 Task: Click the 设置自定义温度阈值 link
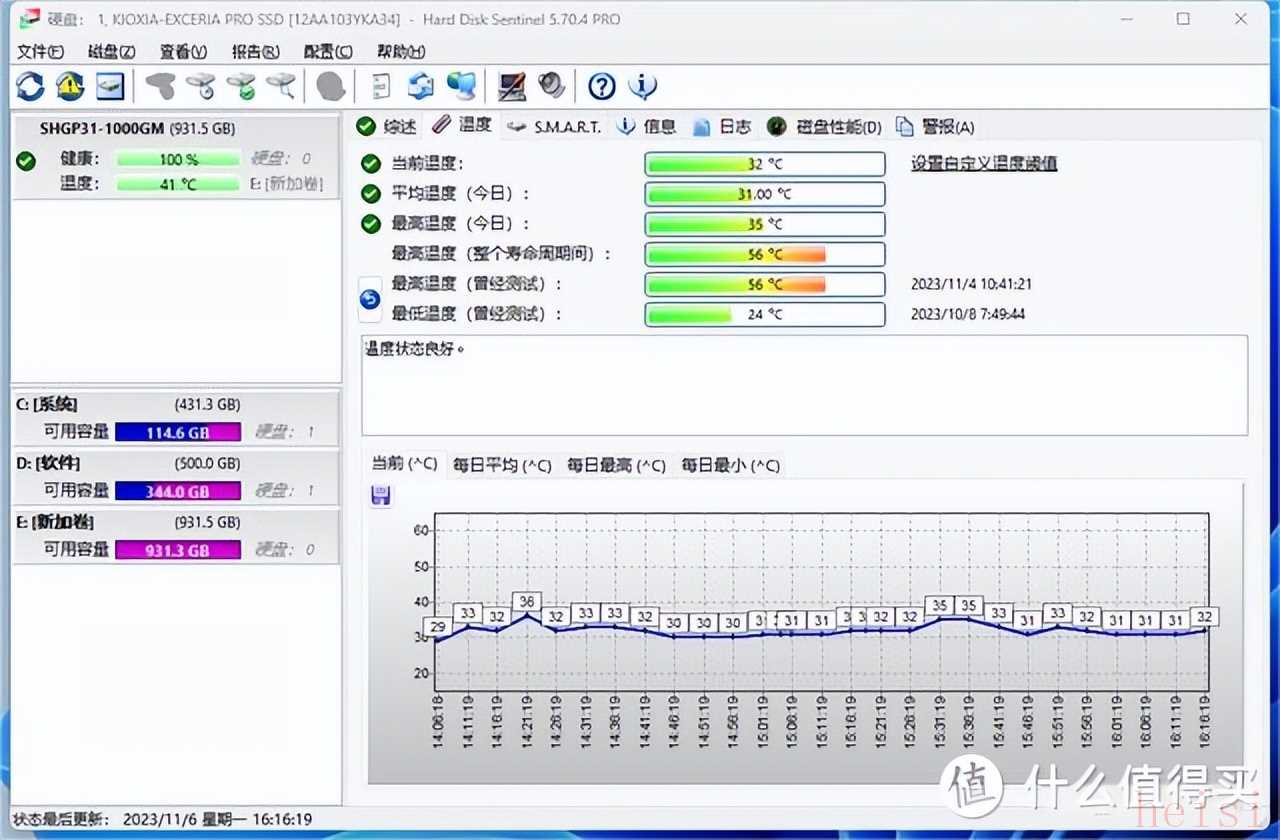pyautogui.click(x=983, y=164)
